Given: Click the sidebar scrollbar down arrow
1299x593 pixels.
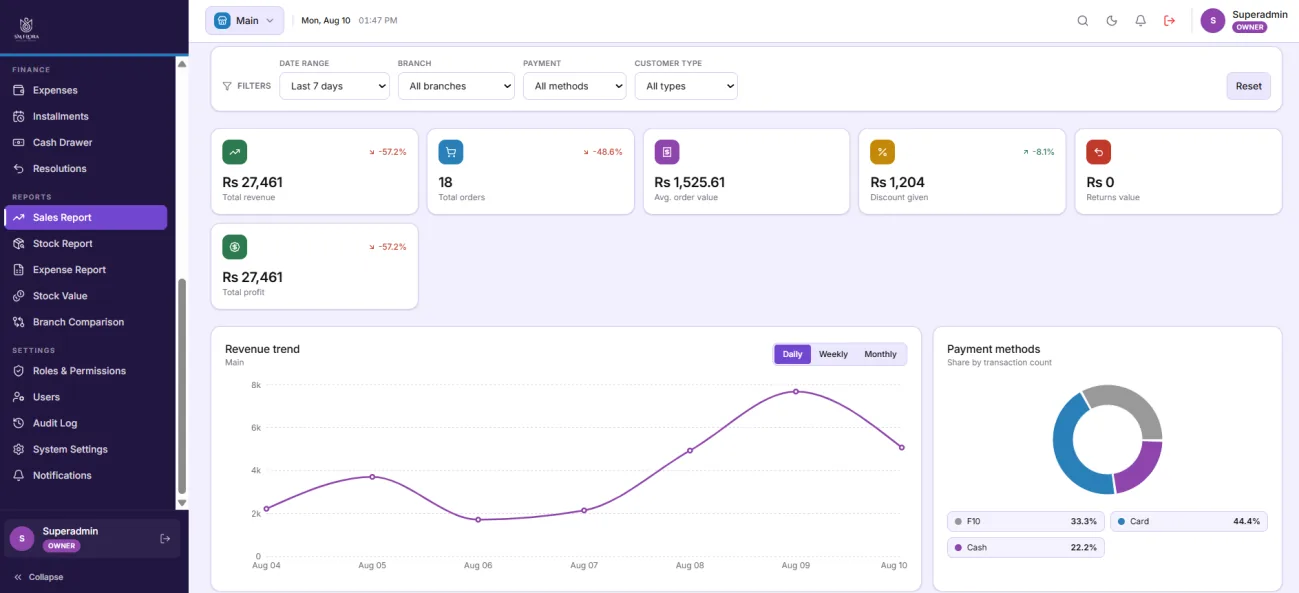Looking at the screenshot, I should tap(182, 502).
